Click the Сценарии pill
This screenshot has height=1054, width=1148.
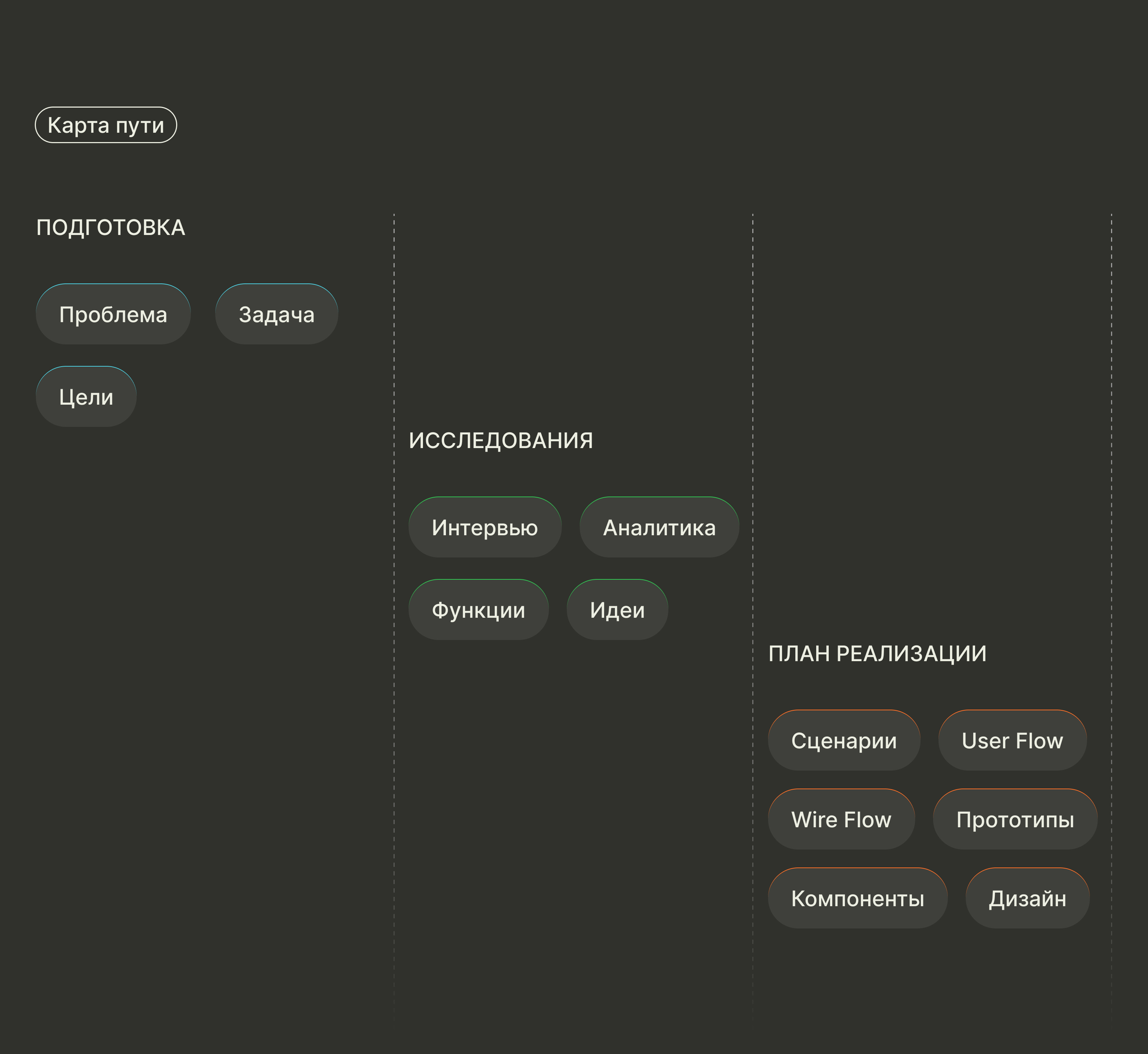tap(844, 740)
